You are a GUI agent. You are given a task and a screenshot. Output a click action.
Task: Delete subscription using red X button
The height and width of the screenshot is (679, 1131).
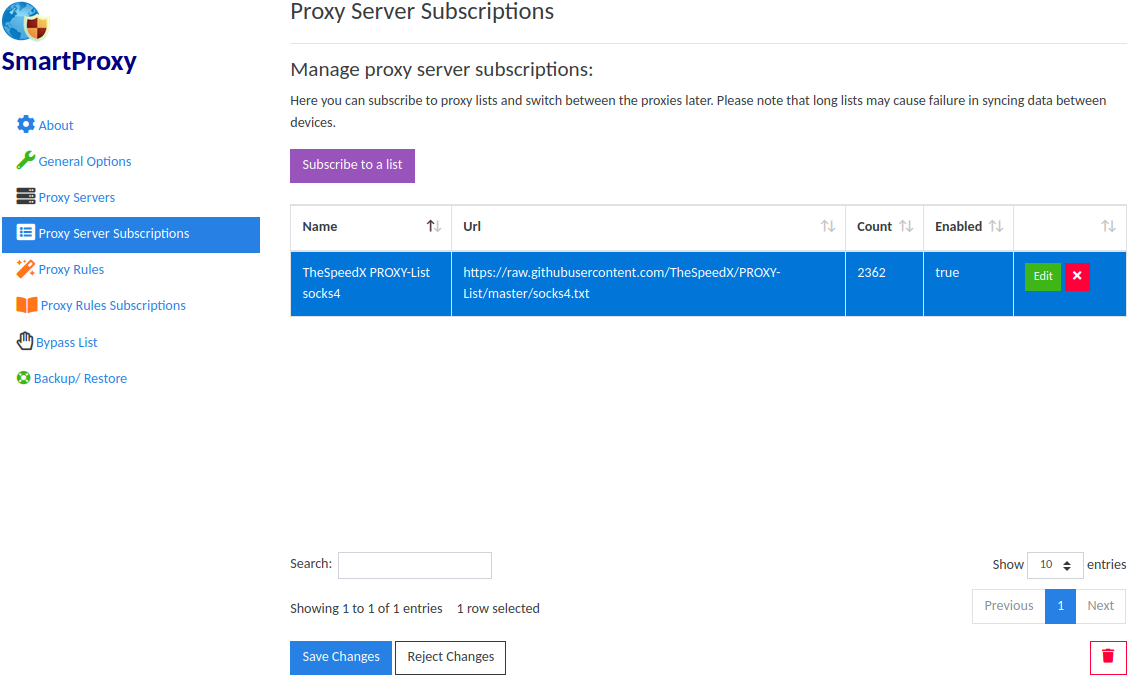1077,277
